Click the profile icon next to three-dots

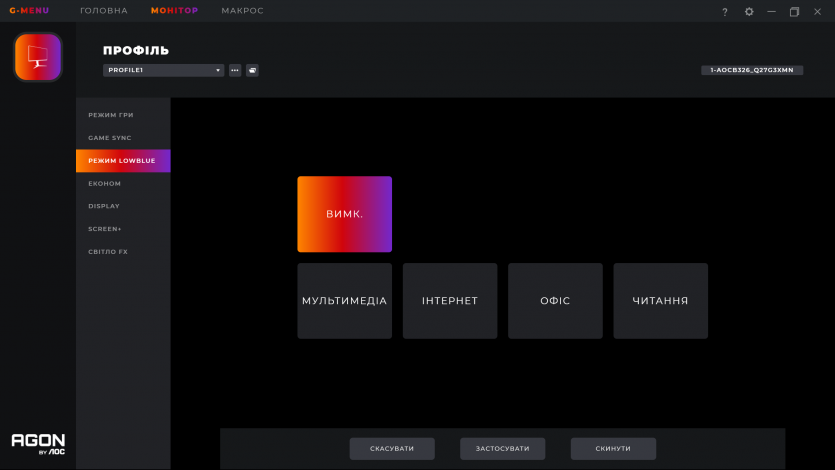(x=252, y=70)
